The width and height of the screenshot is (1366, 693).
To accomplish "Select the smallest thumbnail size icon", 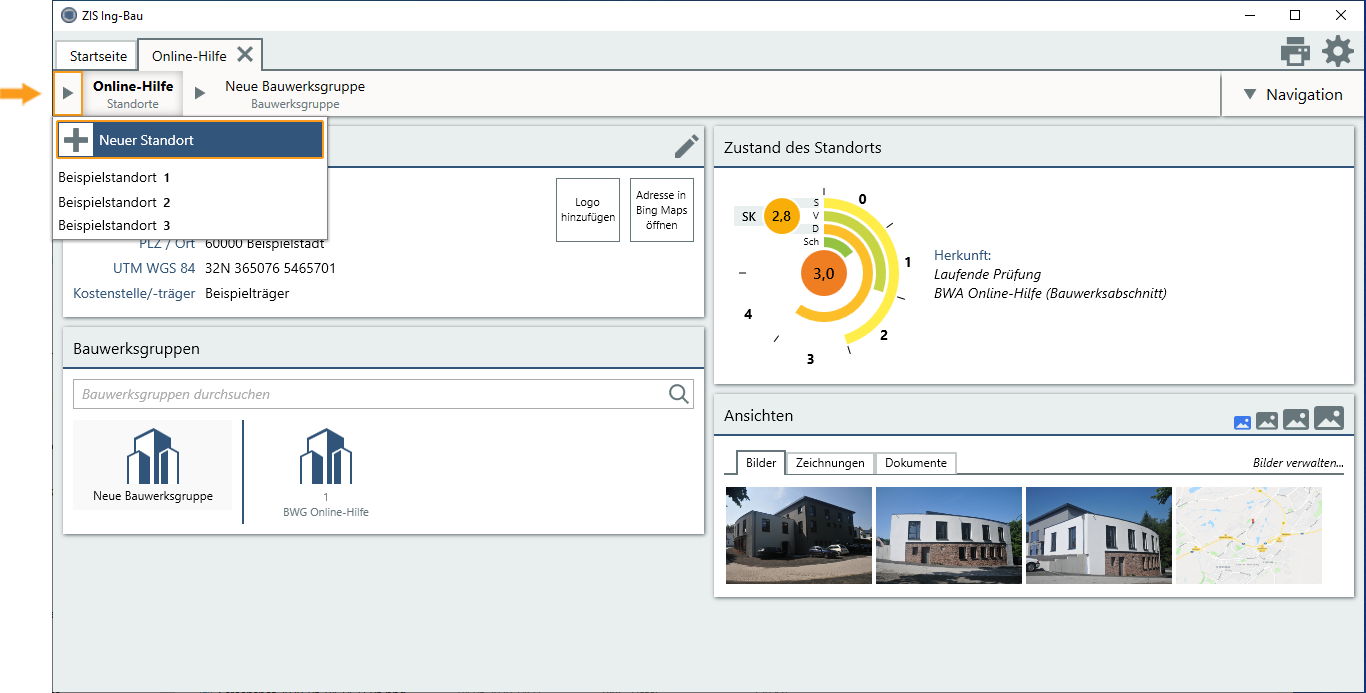I will [1242, 422].
